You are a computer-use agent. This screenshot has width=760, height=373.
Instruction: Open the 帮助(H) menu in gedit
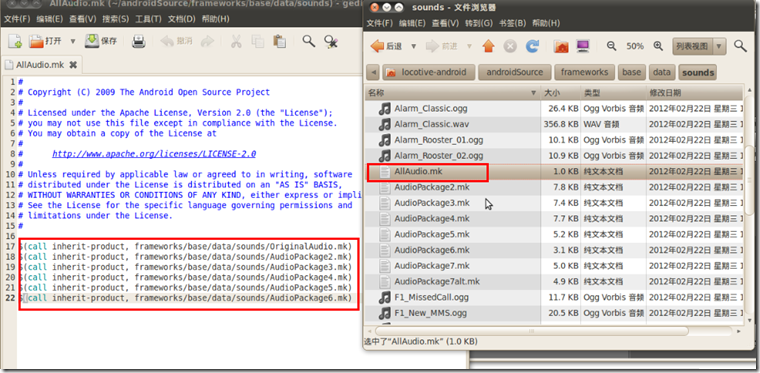coord(216,19)
